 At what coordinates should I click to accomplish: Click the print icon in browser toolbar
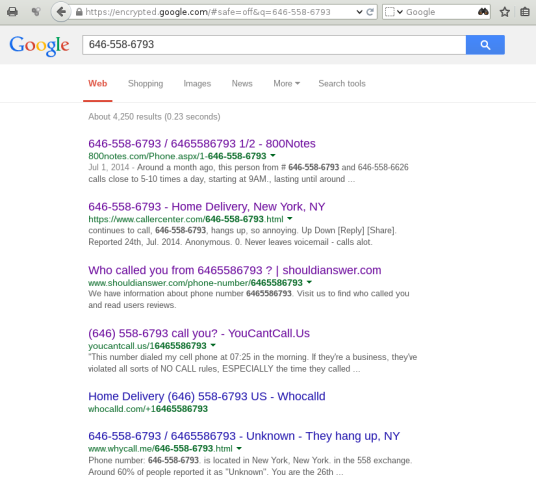[x=12, y=12]
